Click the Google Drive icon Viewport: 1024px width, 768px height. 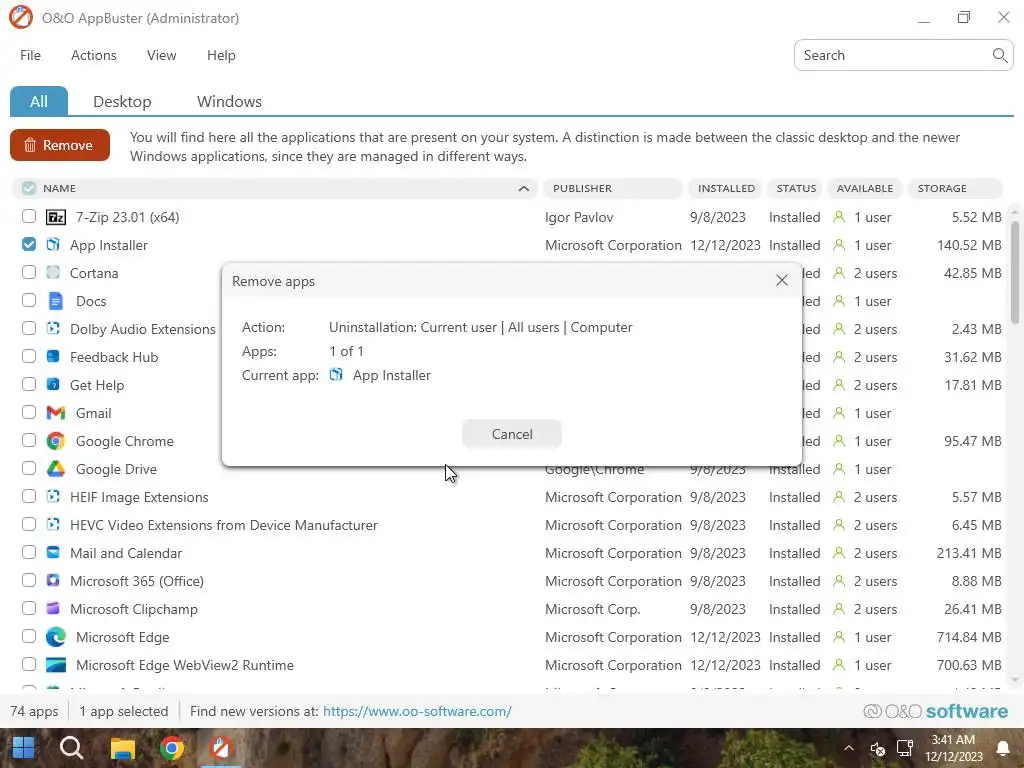pyautogui.click(x=56, y=469)
